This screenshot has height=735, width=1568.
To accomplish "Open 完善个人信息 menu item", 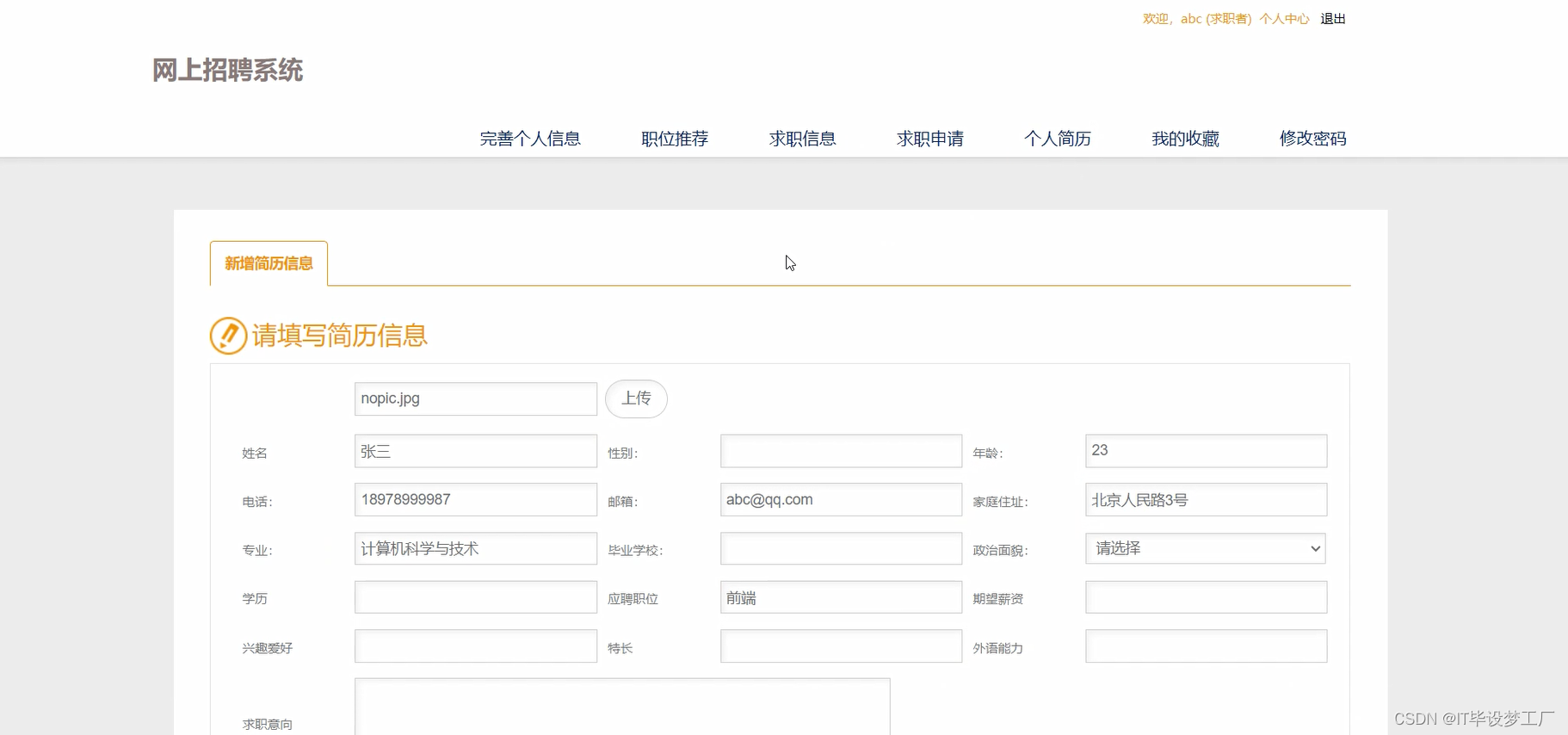I will tap(530, 139).
